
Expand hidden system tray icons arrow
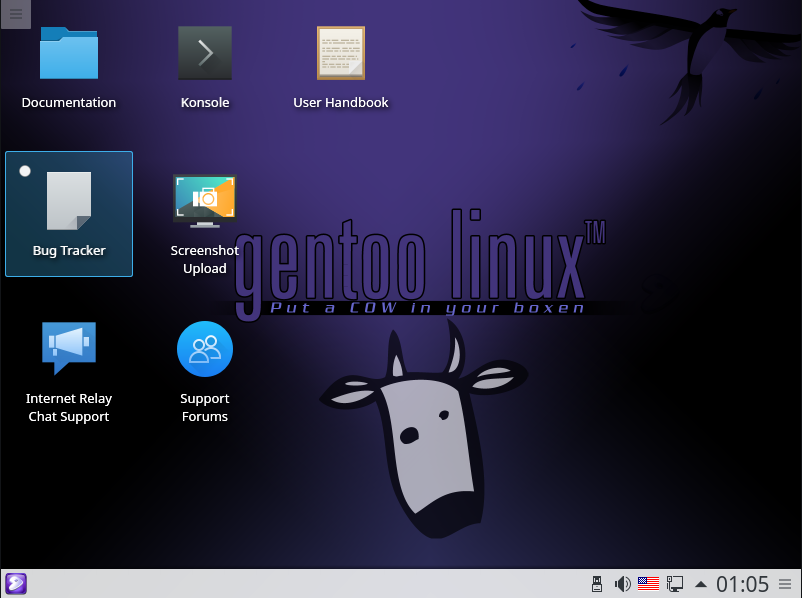click(701, 584)
